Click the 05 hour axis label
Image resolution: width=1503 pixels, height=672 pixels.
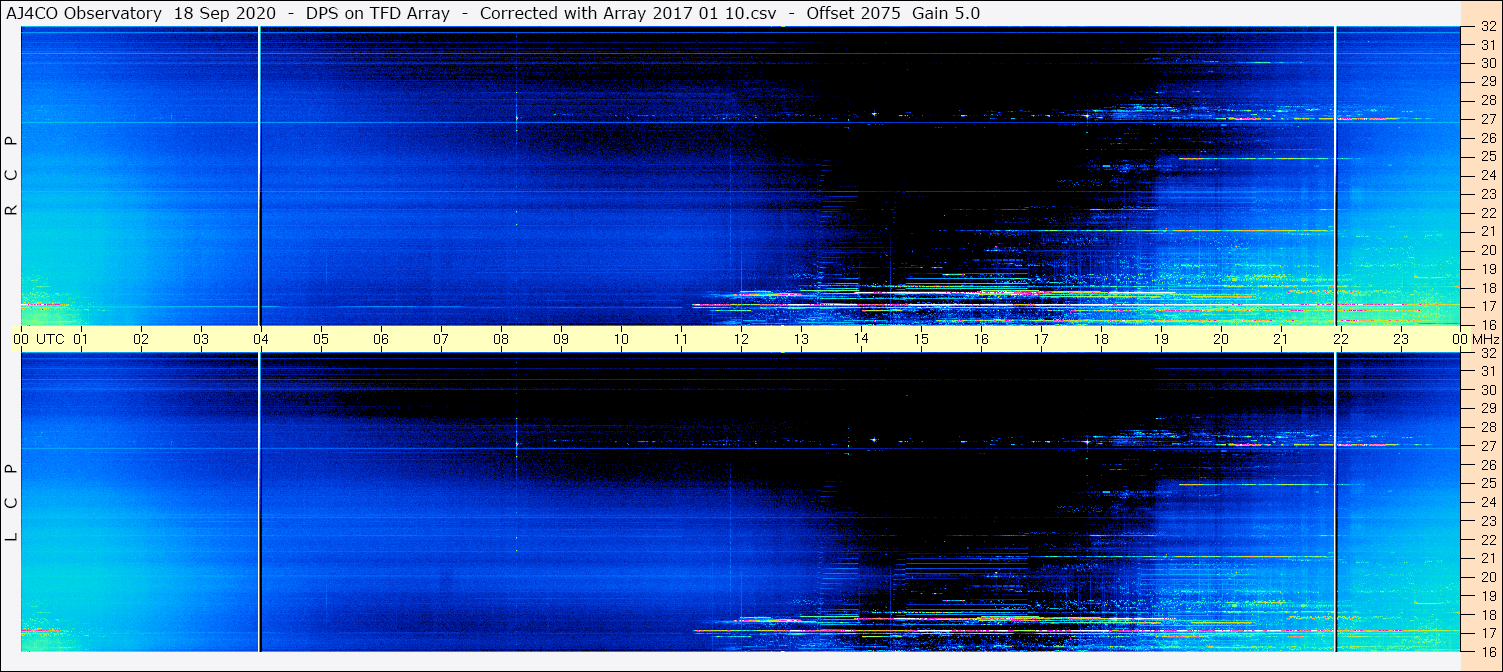[321, 339]
